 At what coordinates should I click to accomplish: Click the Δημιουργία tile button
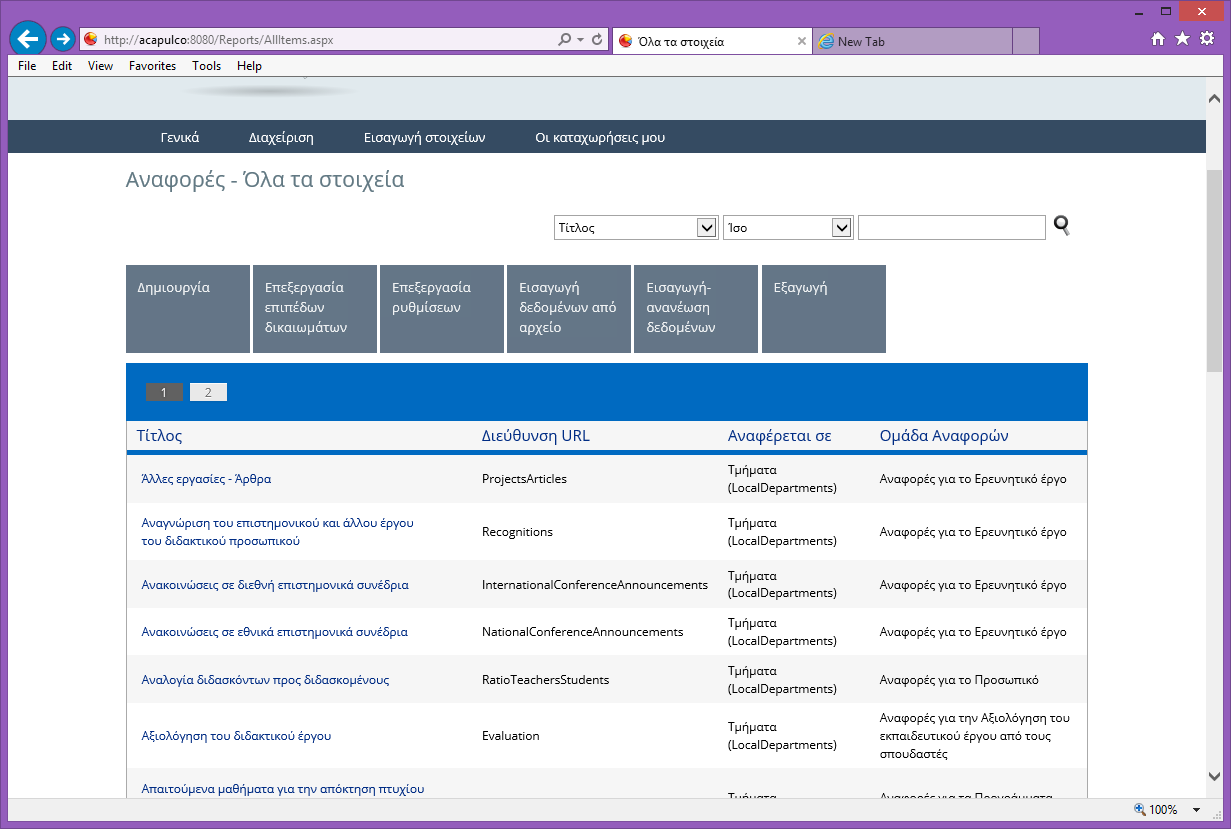187,309
